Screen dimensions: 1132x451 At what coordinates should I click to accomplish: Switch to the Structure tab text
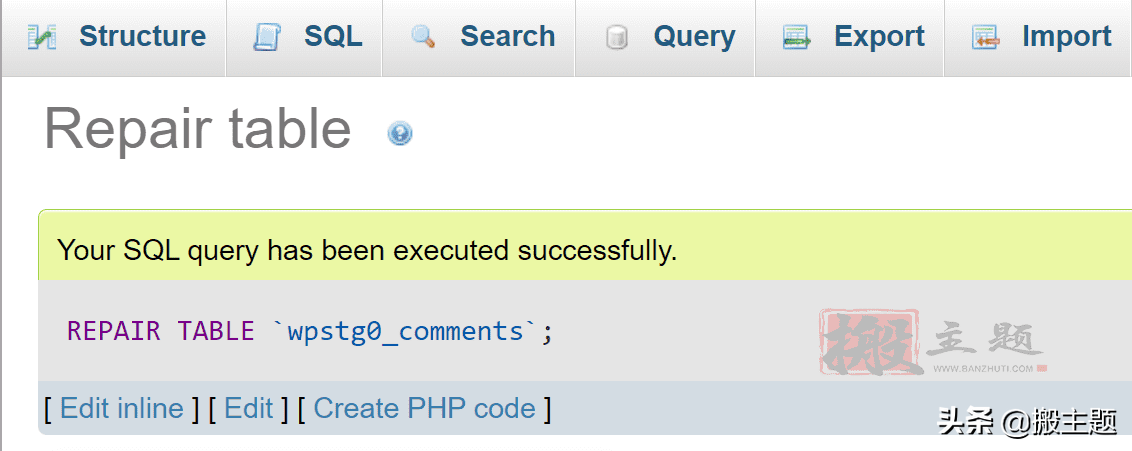click(142, 37)
